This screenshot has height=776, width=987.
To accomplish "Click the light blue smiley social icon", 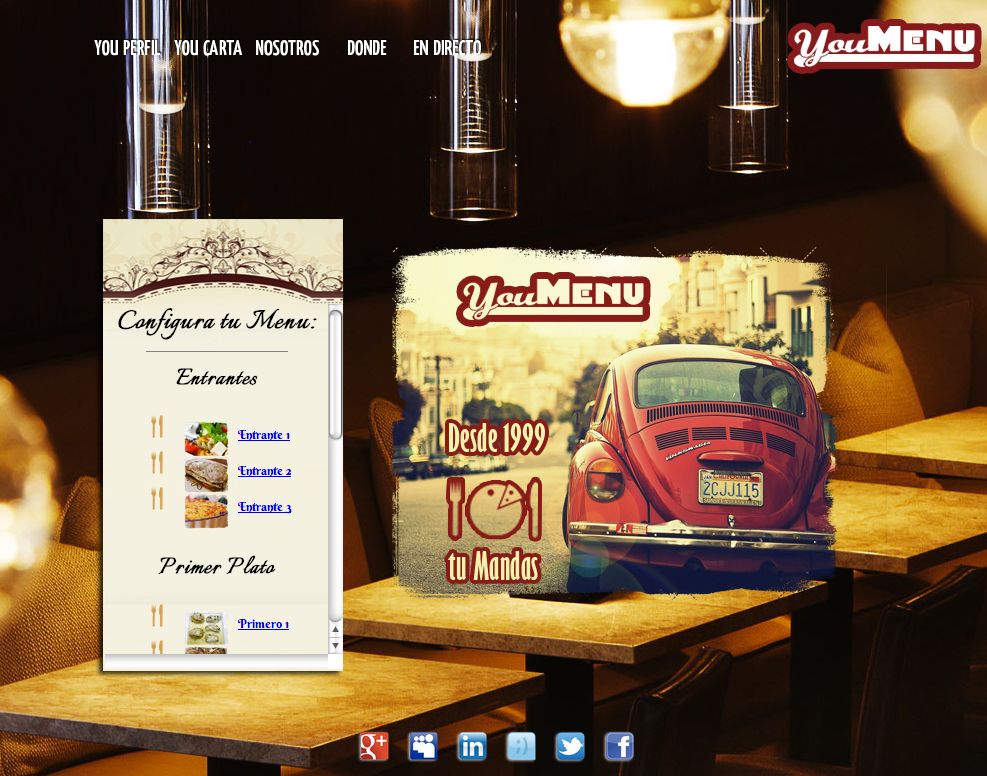I will (x=521, y=746).
